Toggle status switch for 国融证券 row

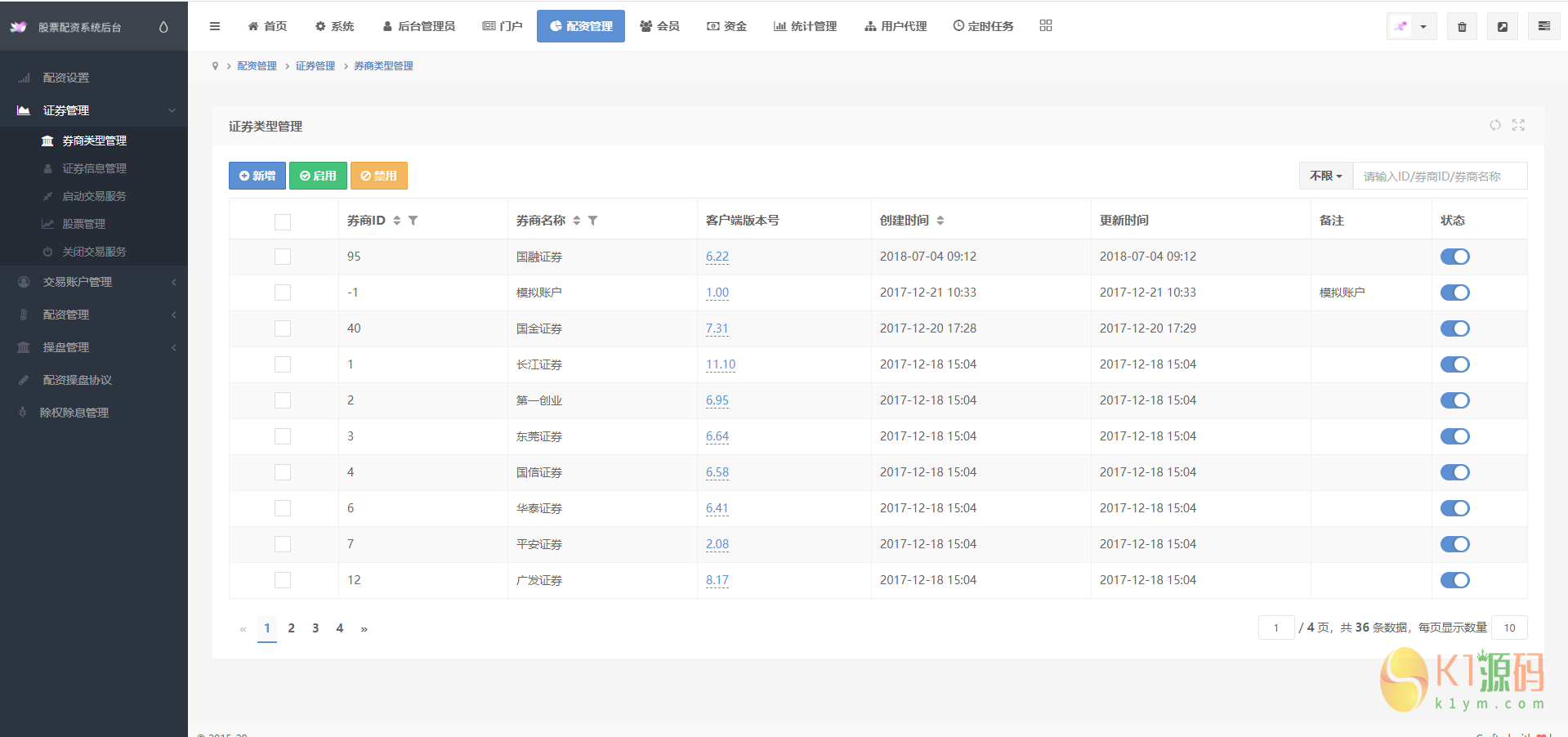(1454, 257)
